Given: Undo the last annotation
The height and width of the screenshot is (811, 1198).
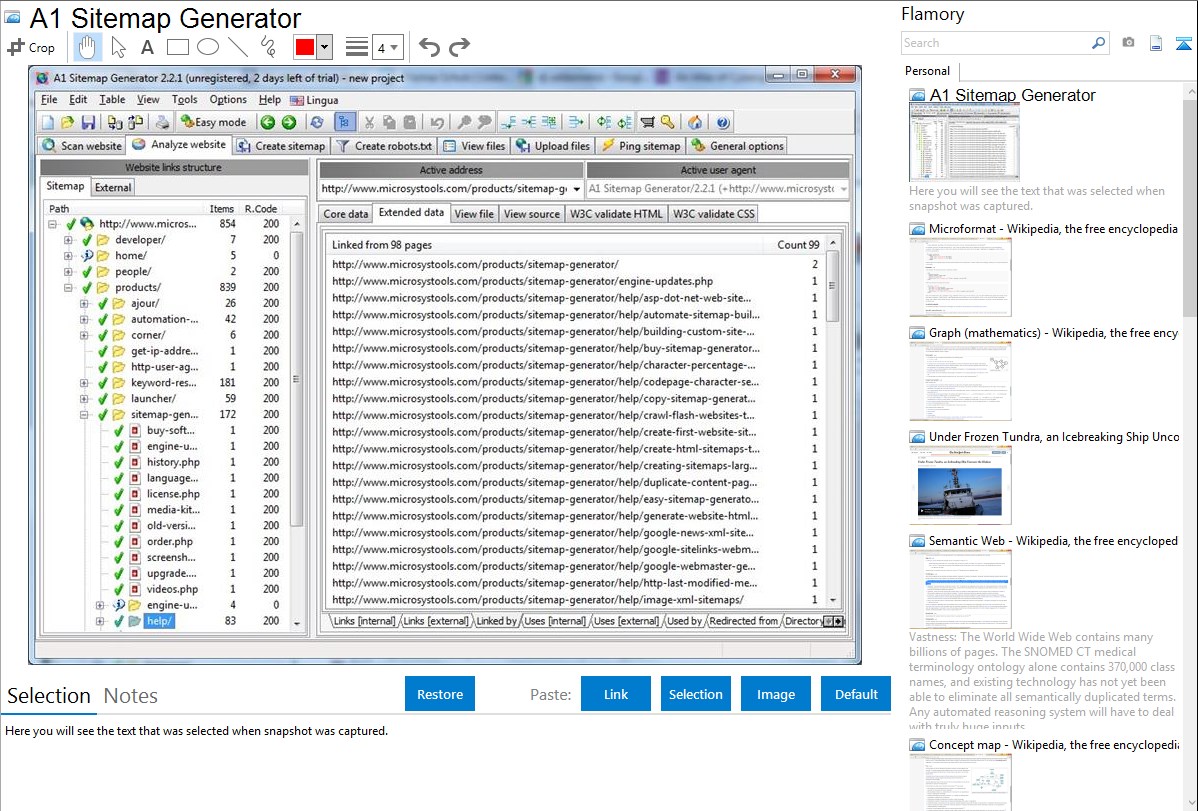Looking at the screenshot, I should (429, 47).
